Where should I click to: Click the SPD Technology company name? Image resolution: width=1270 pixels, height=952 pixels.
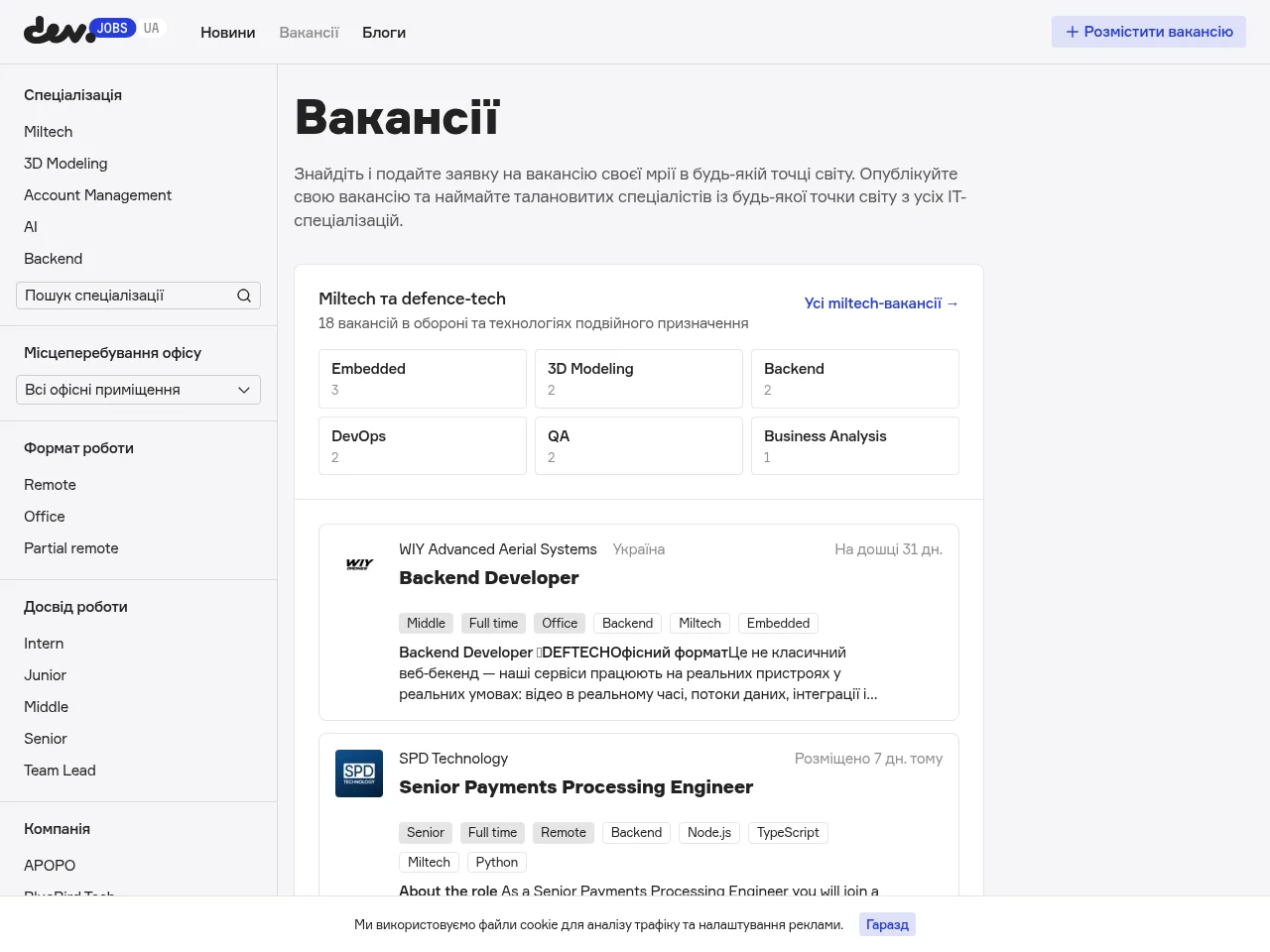[453, 759]
